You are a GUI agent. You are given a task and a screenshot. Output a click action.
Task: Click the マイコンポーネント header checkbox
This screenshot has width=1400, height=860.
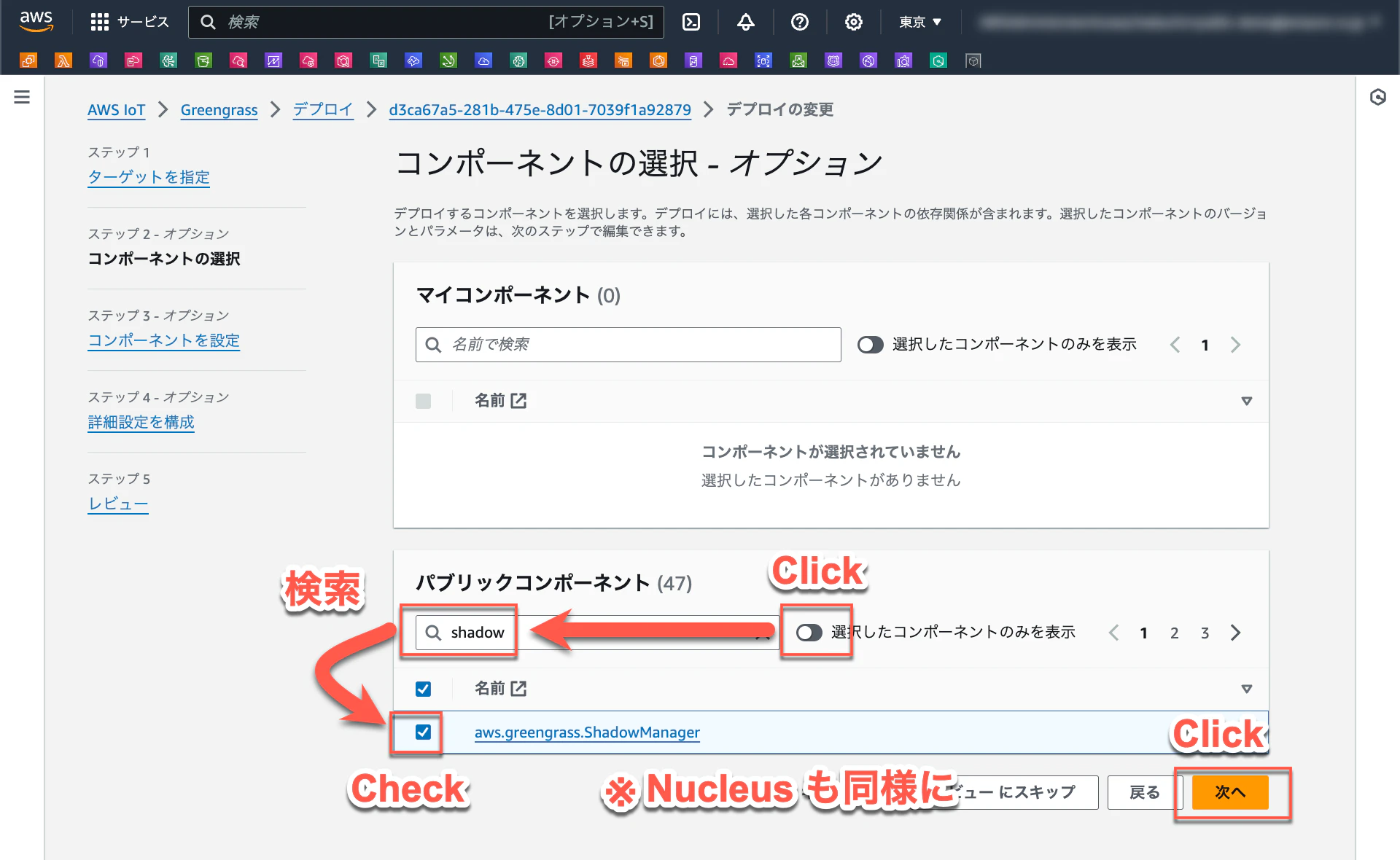[x=423, y=401]
